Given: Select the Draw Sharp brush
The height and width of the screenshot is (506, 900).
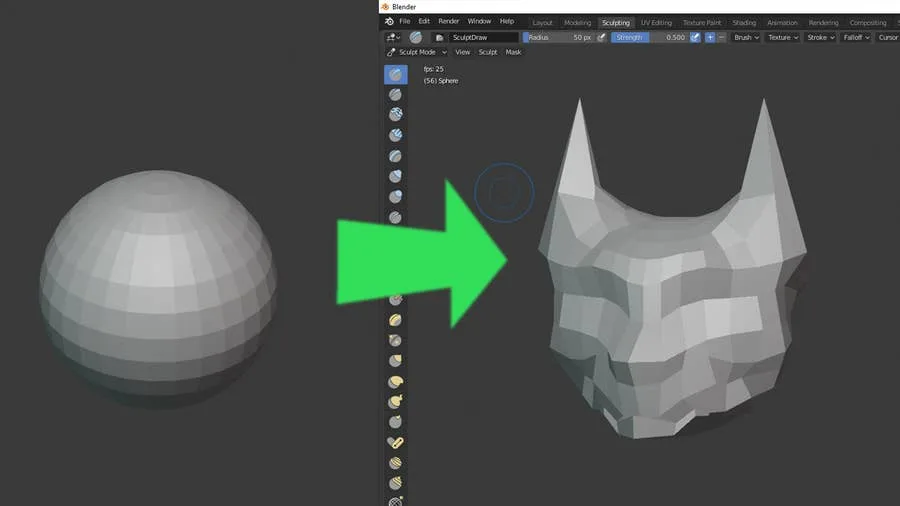Looking at the screenshot, I should click(396, 94).
